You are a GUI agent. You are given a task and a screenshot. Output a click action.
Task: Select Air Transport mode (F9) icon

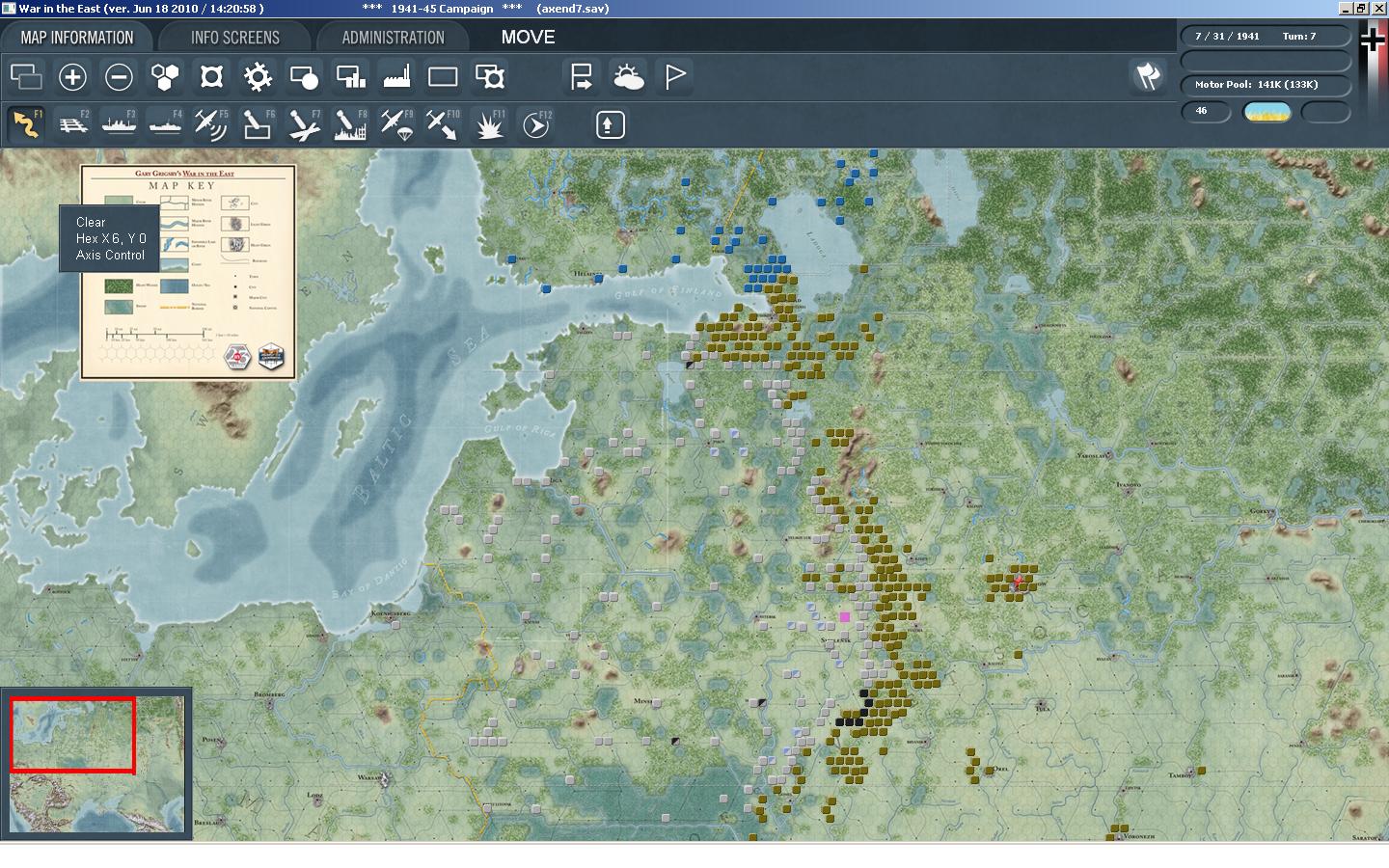tap(396, 124)
